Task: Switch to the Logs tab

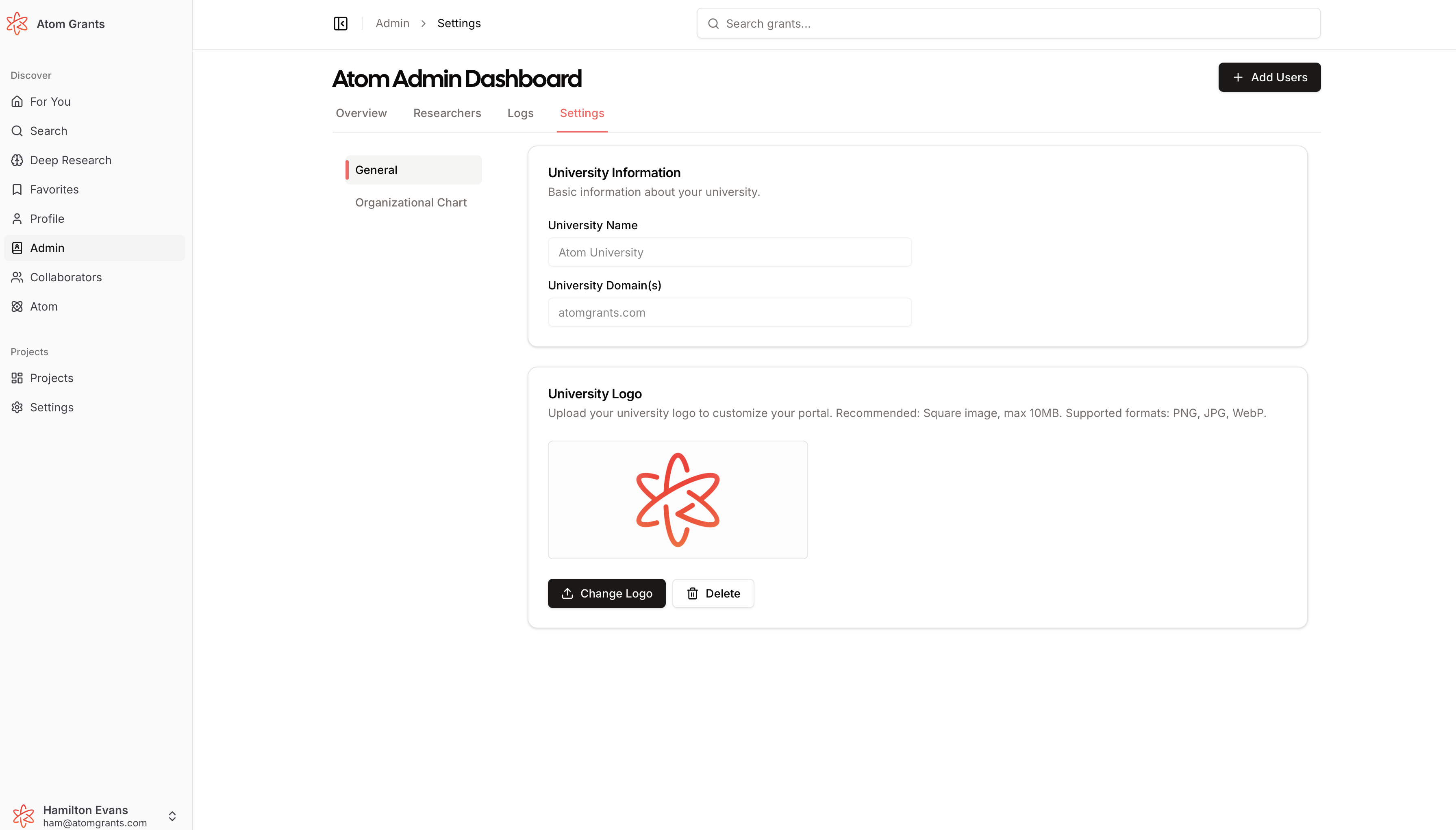Action: coord(520,113)
